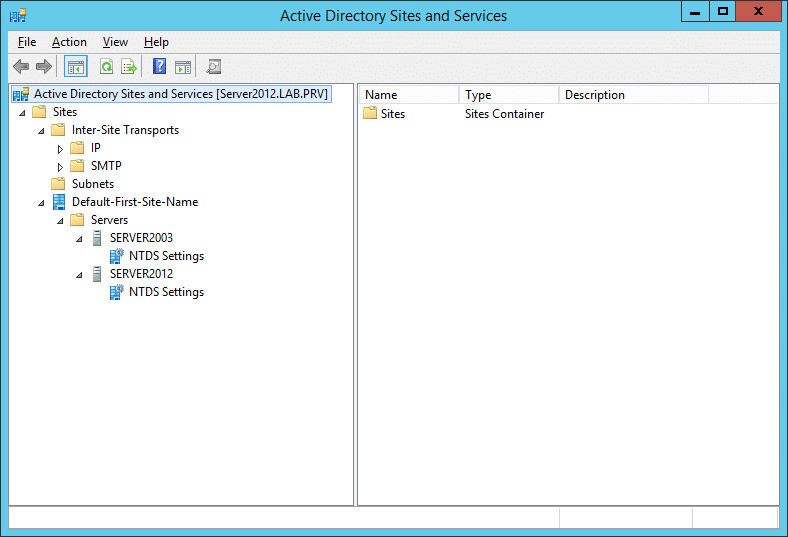The width and height of the screenshot is (788, 537).
Task: Click NTDS Settings icon under SERVER2012
Action: pyautogui.click(x=117, y=292)
